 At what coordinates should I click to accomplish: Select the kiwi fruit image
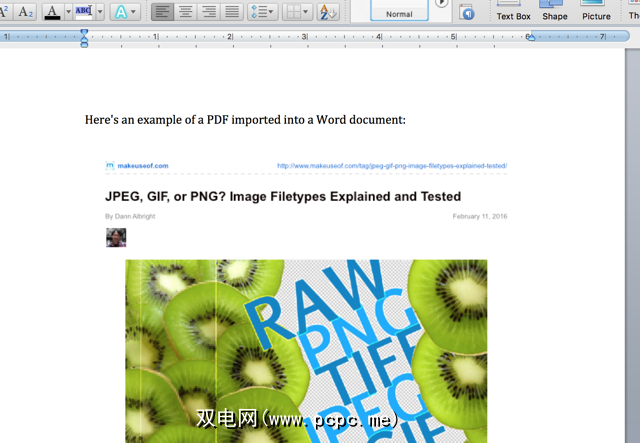306,351
